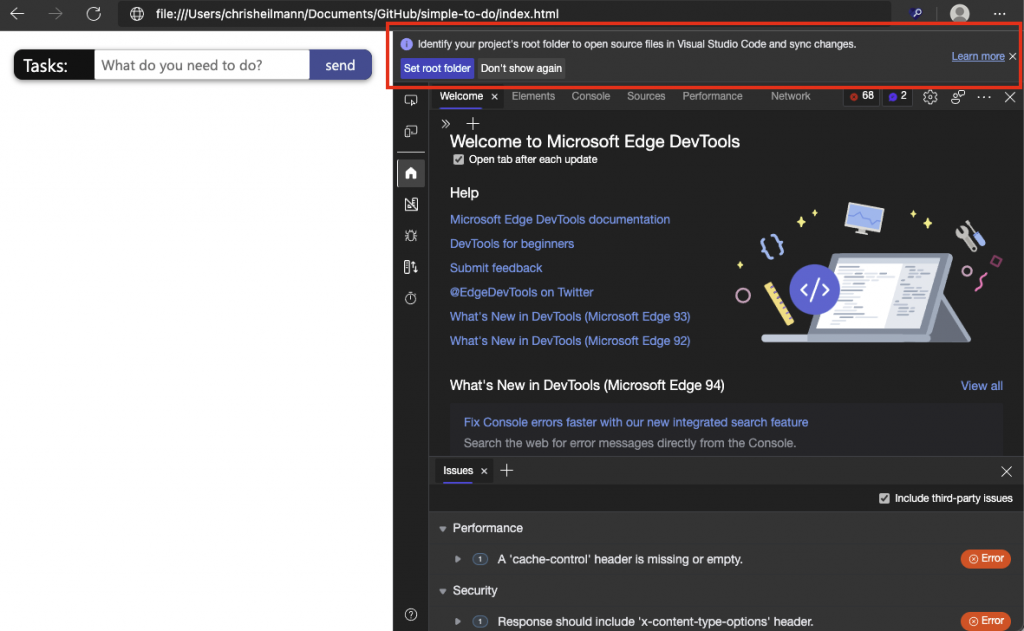1024x631 pixels.
Task: Open the Welcome home icon in activity bar
Action: tap(411, 173)
